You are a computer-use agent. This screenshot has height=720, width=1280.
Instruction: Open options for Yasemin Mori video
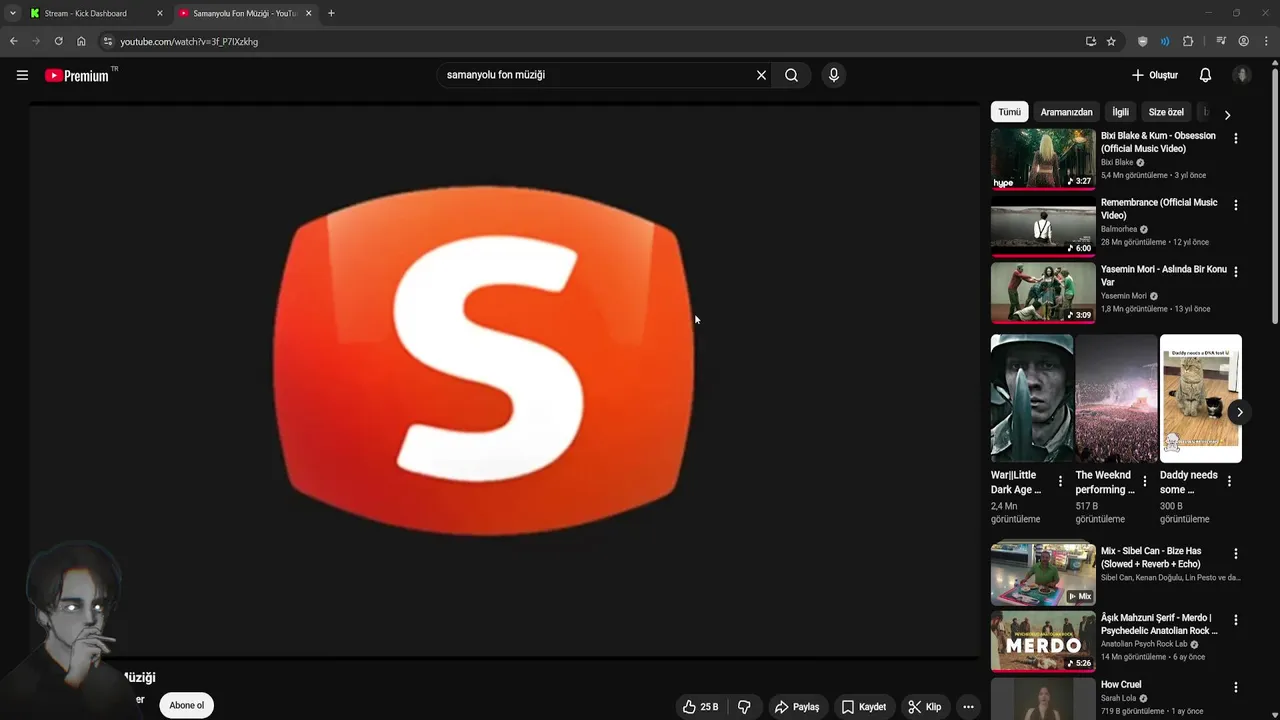pos(1236,272)
